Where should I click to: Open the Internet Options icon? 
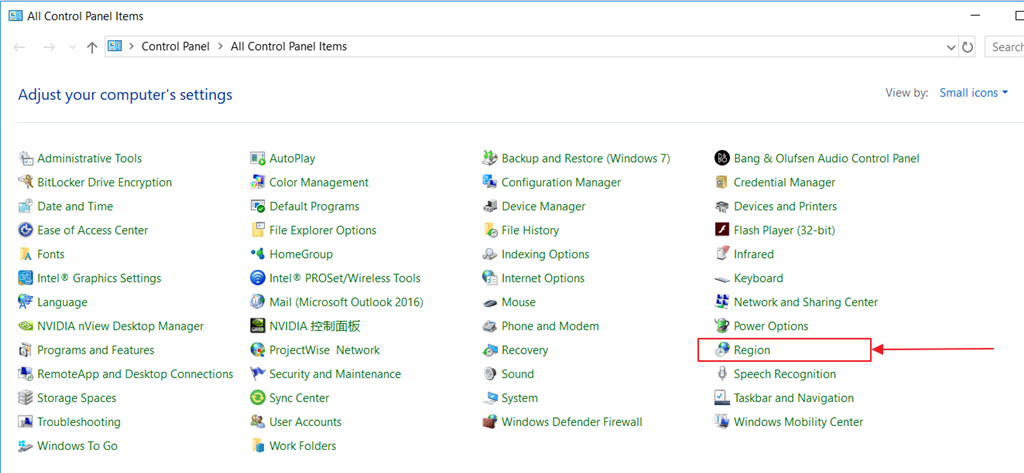[490, 278]
